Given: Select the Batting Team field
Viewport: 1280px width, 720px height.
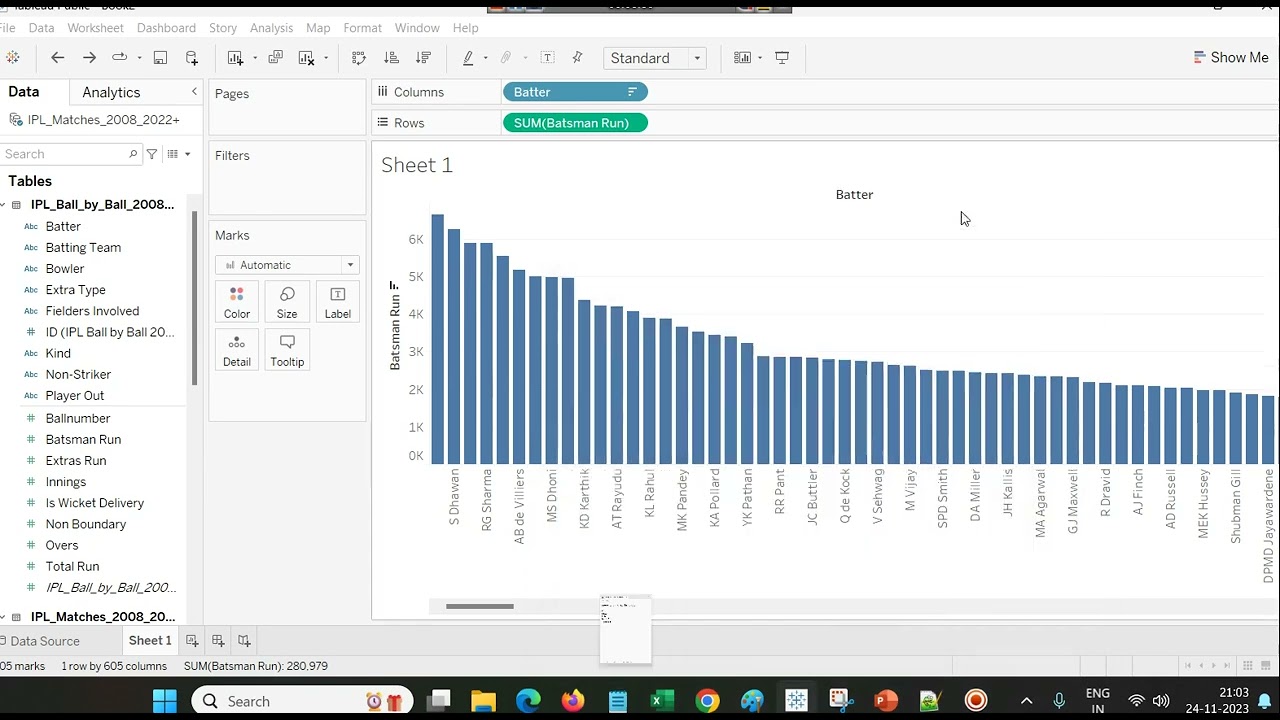Looking at the screenshot, I should 83,247.
